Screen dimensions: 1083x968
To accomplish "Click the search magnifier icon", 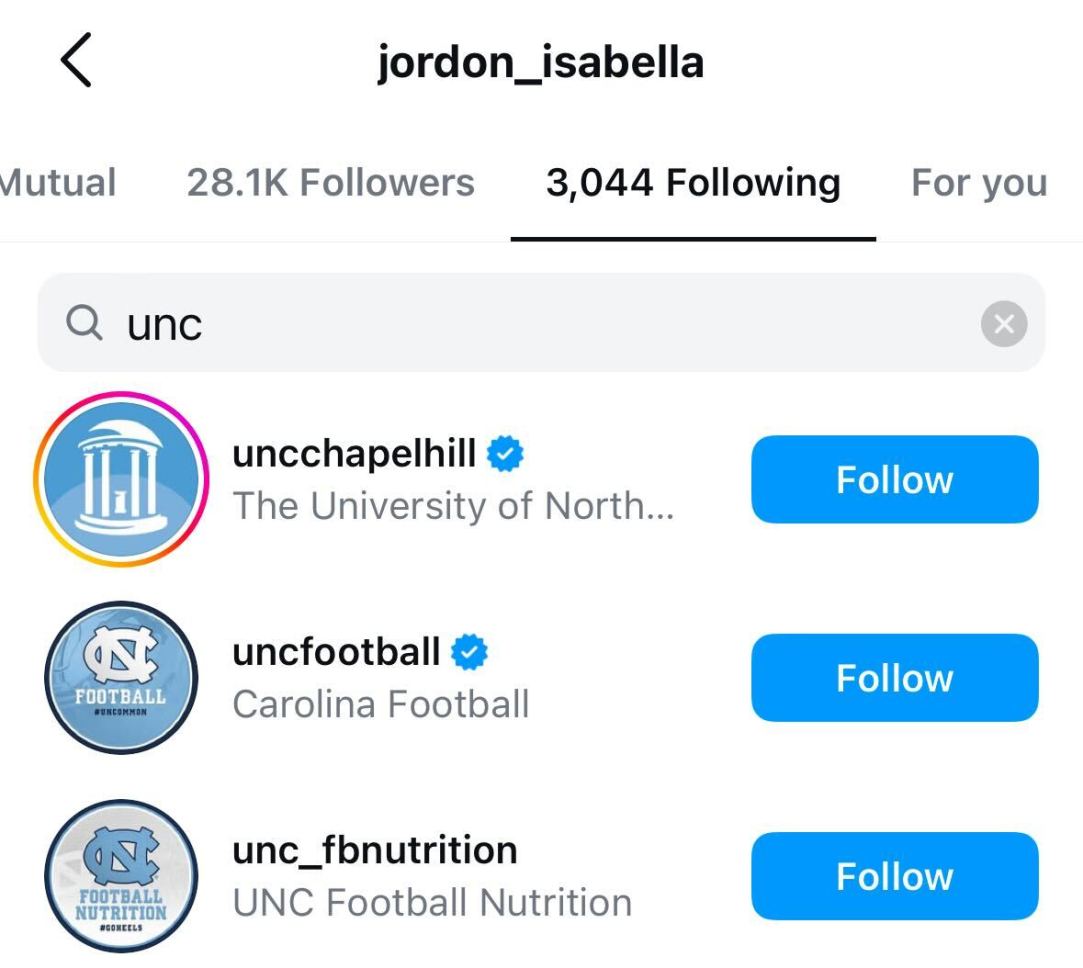I will point(85,323).
